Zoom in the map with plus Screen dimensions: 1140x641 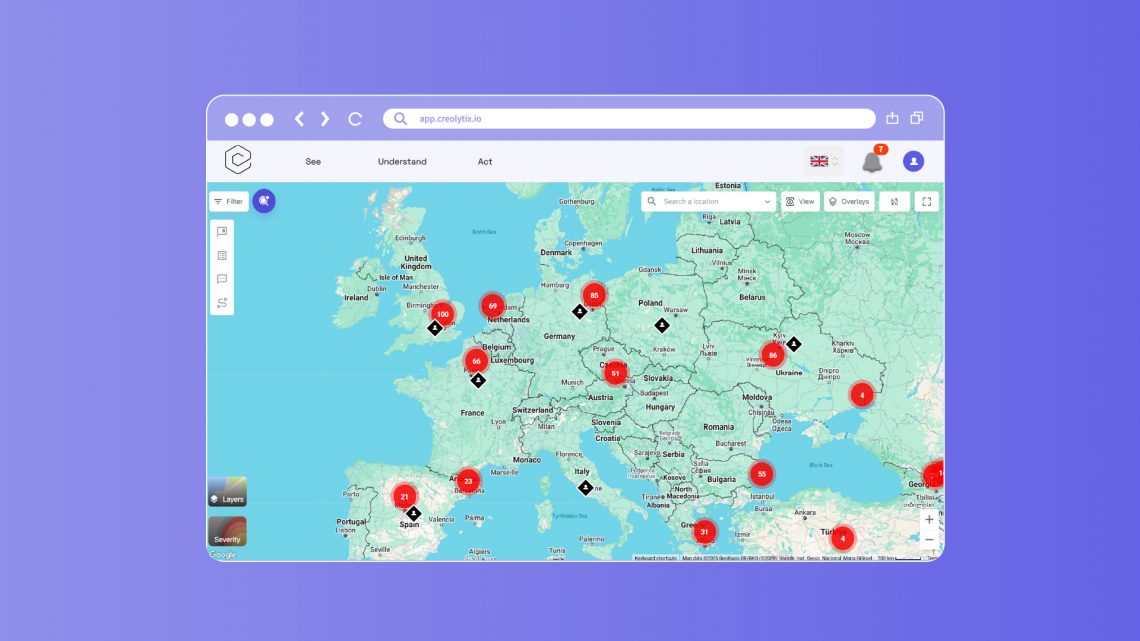(929, 520)
